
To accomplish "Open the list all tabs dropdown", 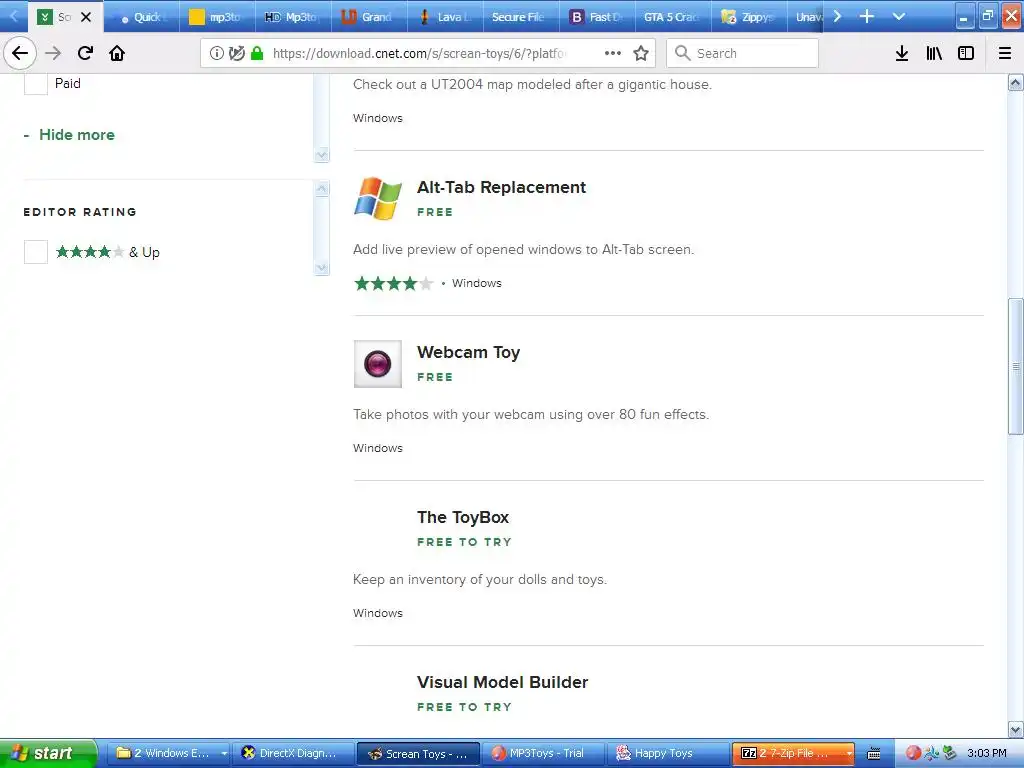I will pyautogui.click(x=899, y=16).
